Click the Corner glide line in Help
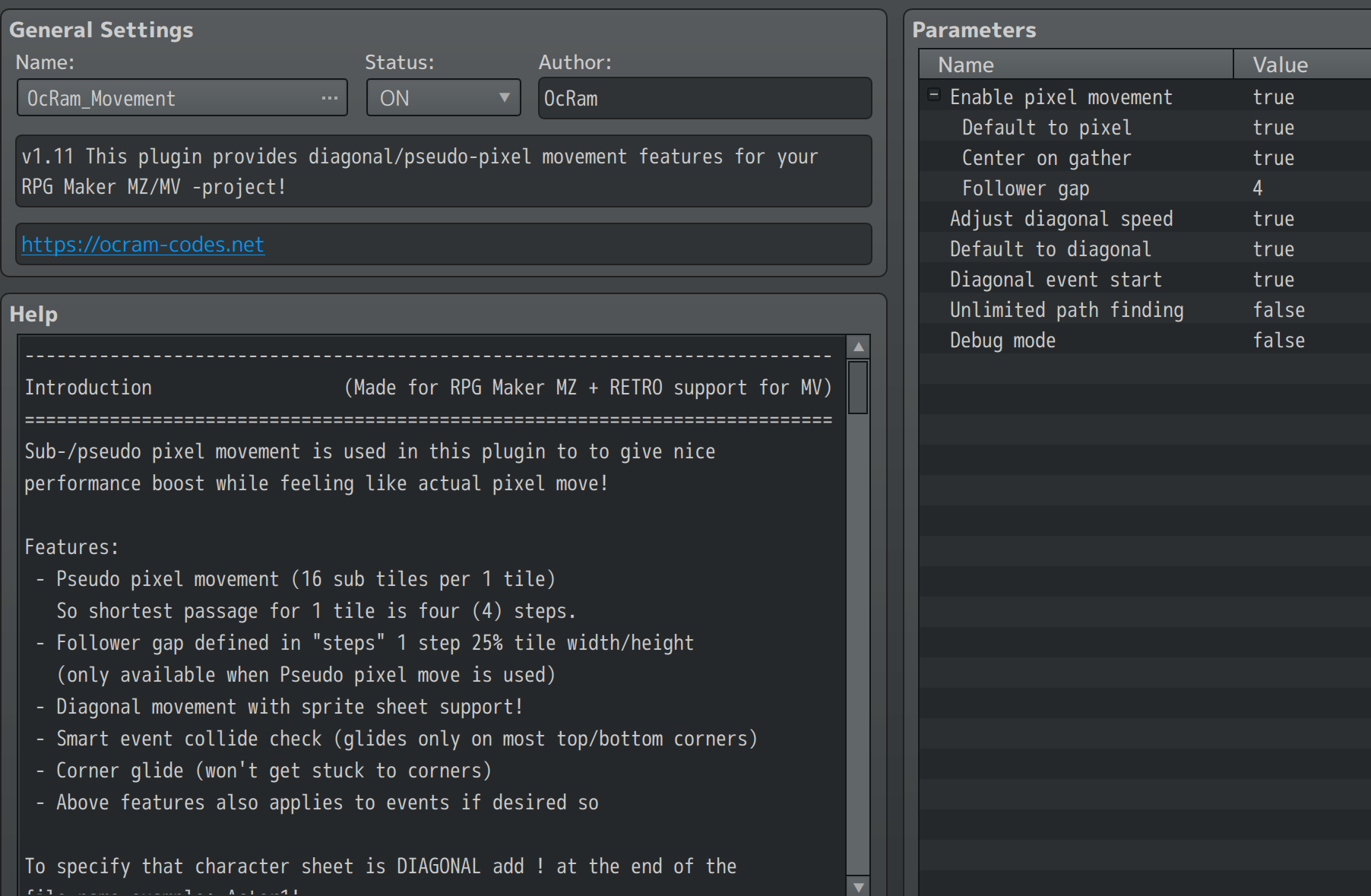 coord(264,771)
